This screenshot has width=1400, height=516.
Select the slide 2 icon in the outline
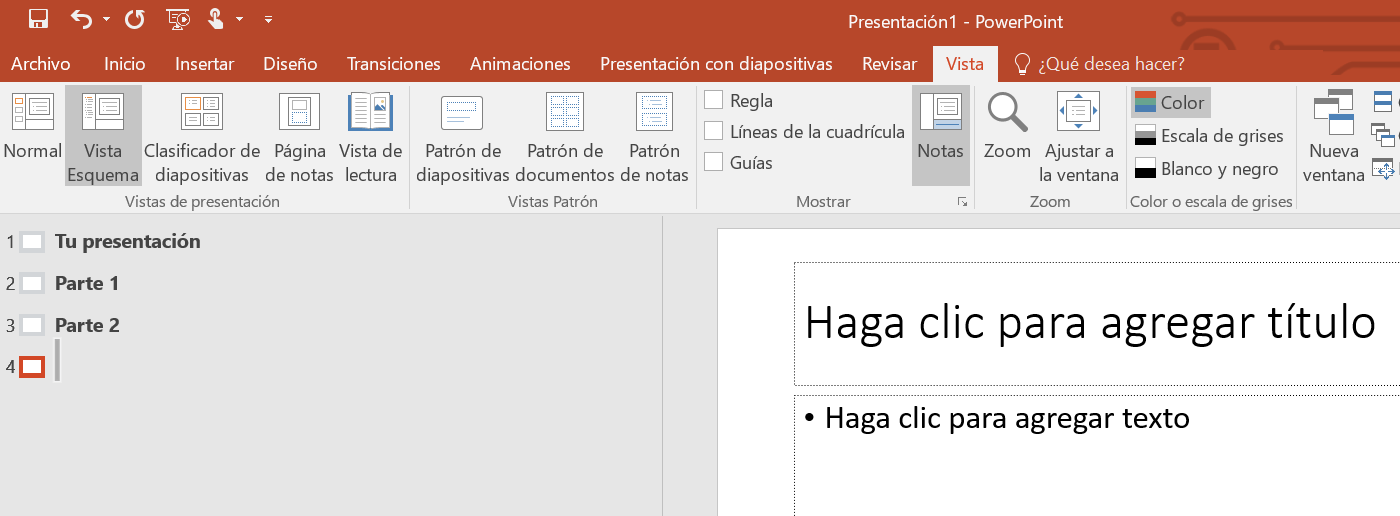click(32, 283)
